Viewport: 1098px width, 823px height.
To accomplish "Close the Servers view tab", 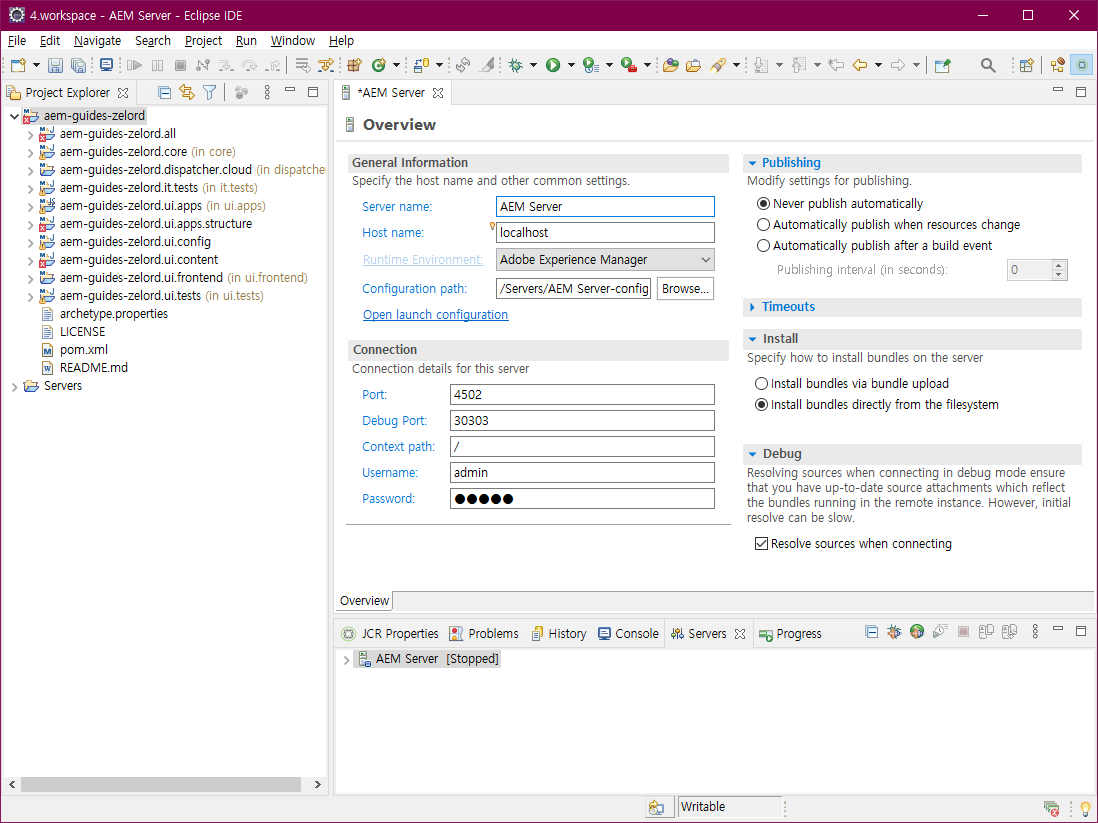I will [739, 634].
